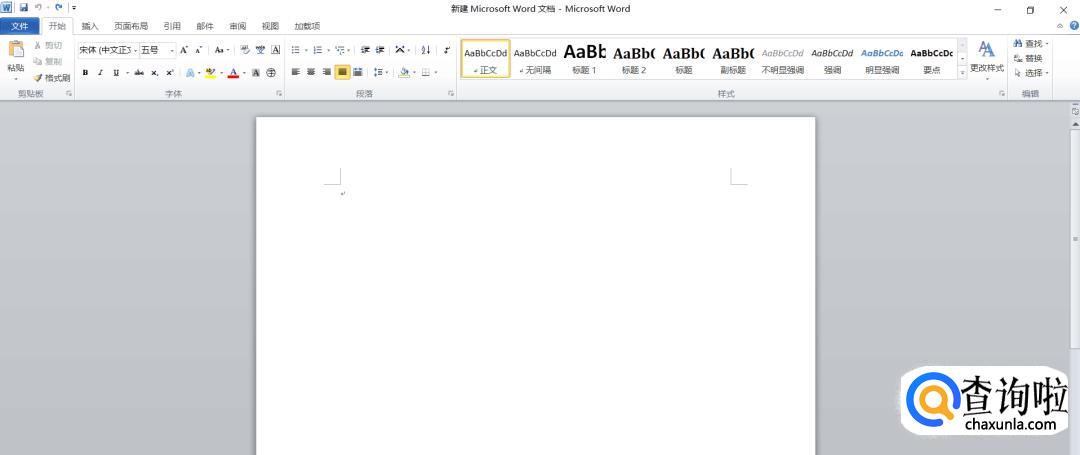Apply the yellow text highlight color
The width and height of the screenshot is (1080, 455).
click(x=211, y=72)
